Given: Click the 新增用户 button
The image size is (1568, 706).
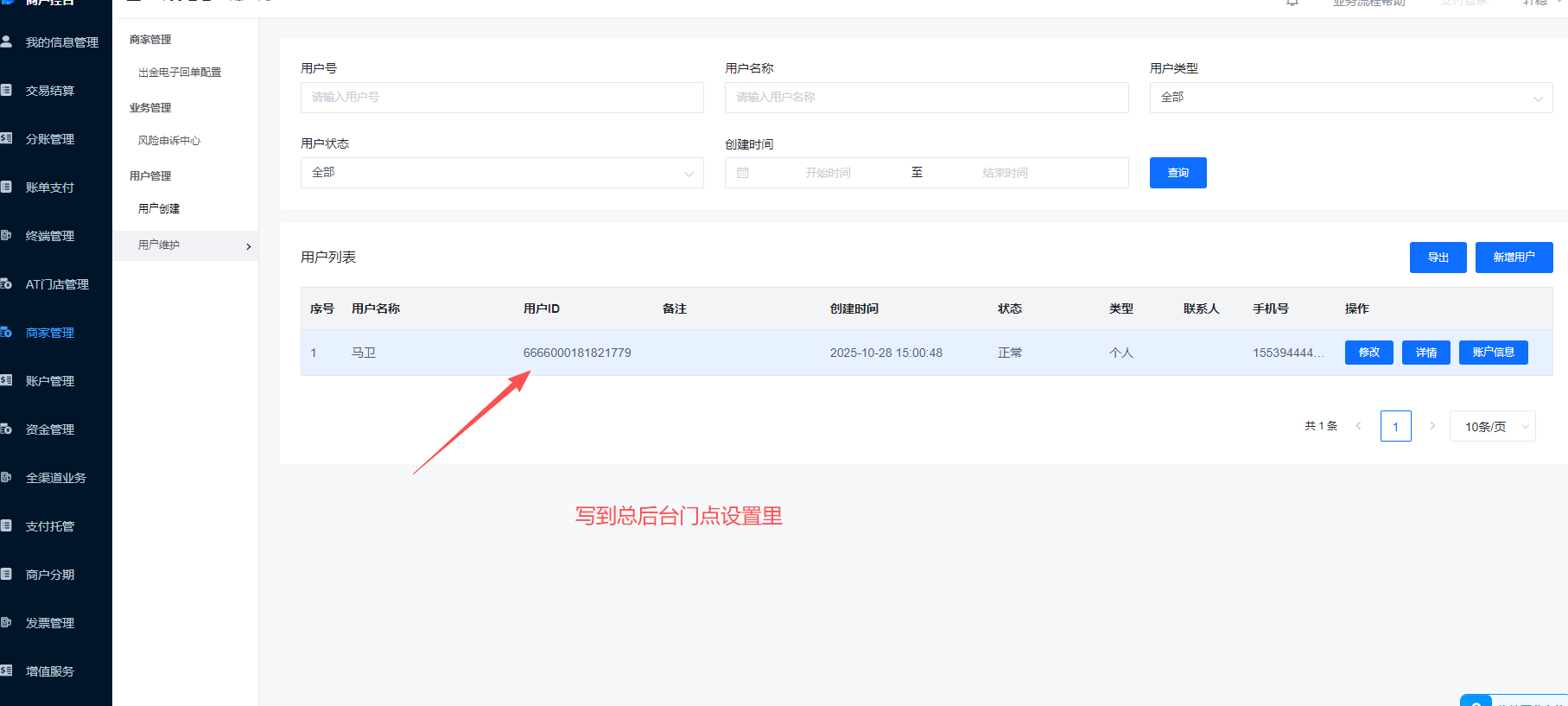Looking at the screenshot, I should (1514, 258).
